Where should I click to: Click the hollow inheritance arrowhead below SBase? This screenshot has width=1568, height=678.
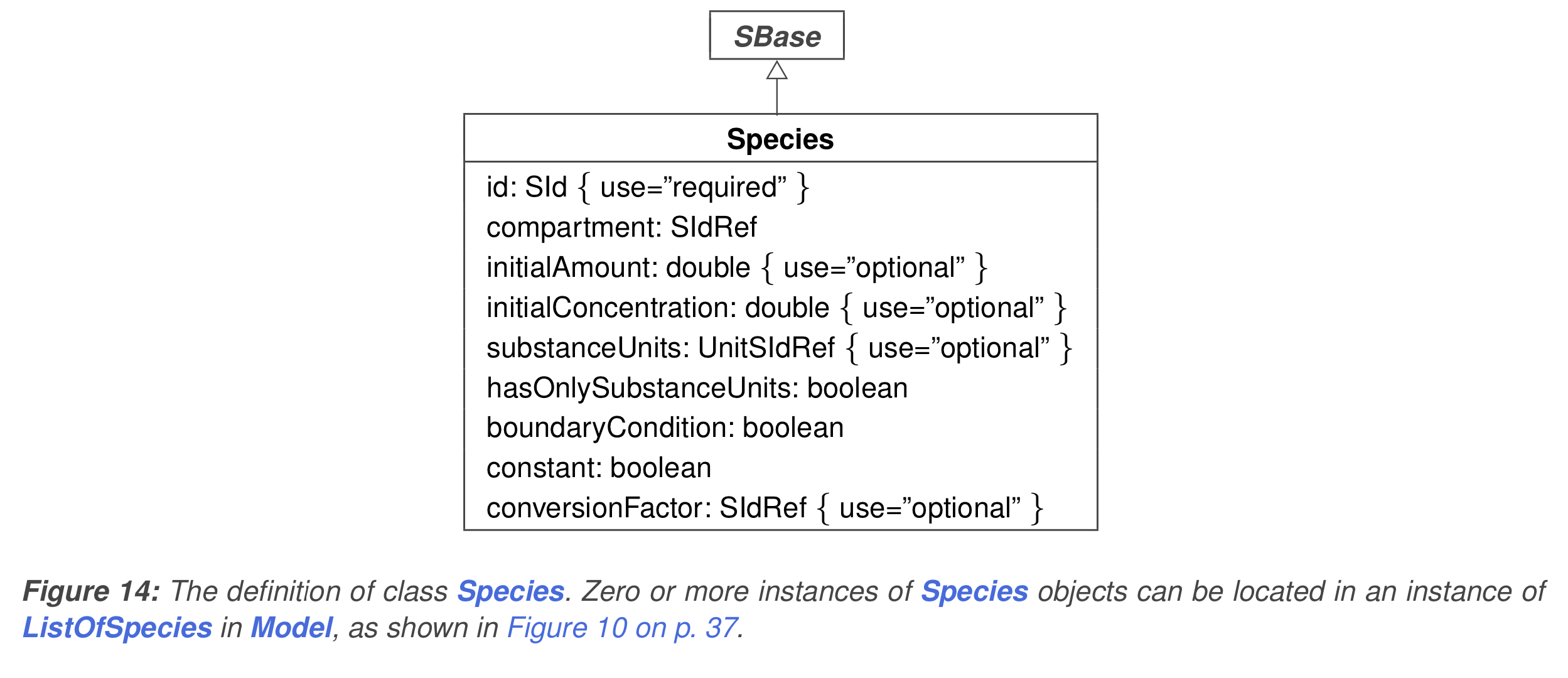(776, 70)
